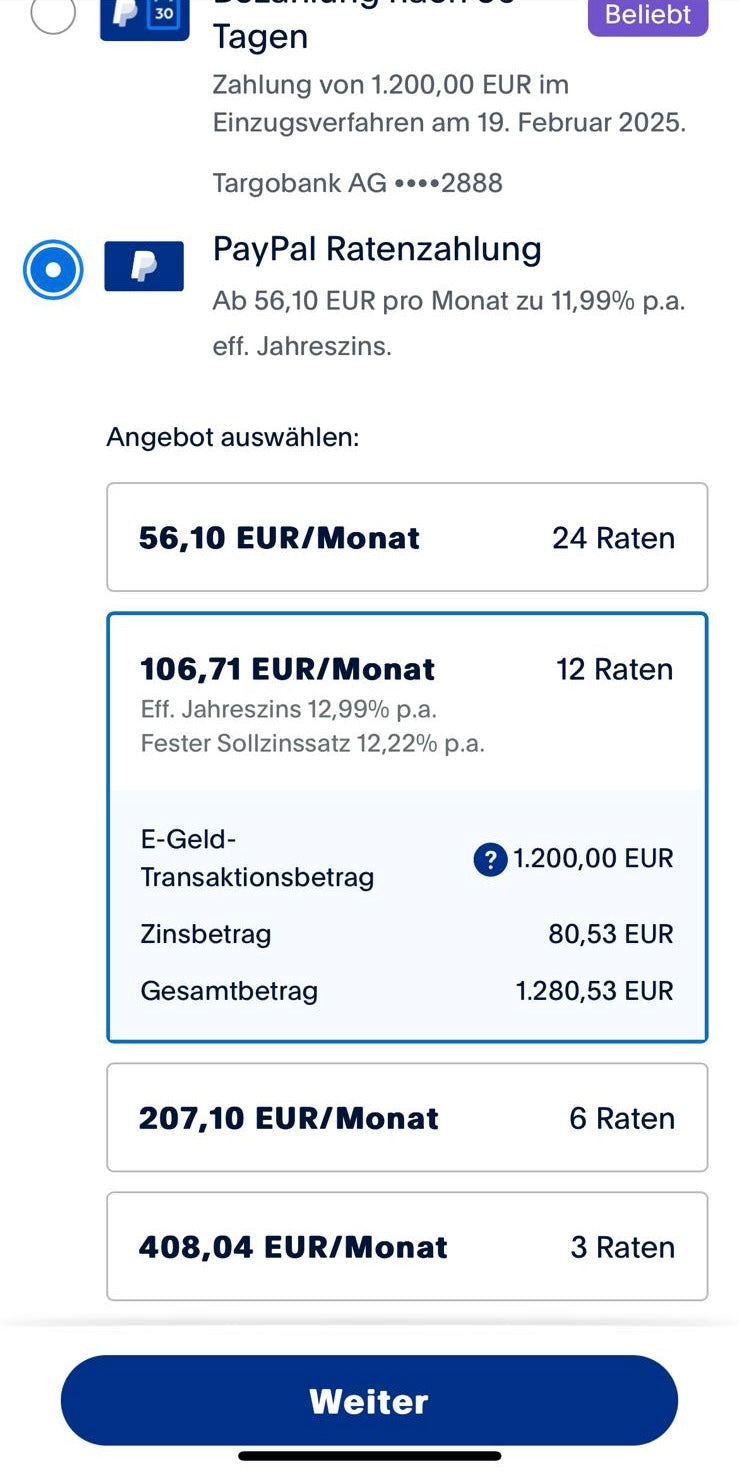Click the Gesamtbetrag 1.280,53 EUR row
Screen dimensions: 739x1475
[407, 991]
